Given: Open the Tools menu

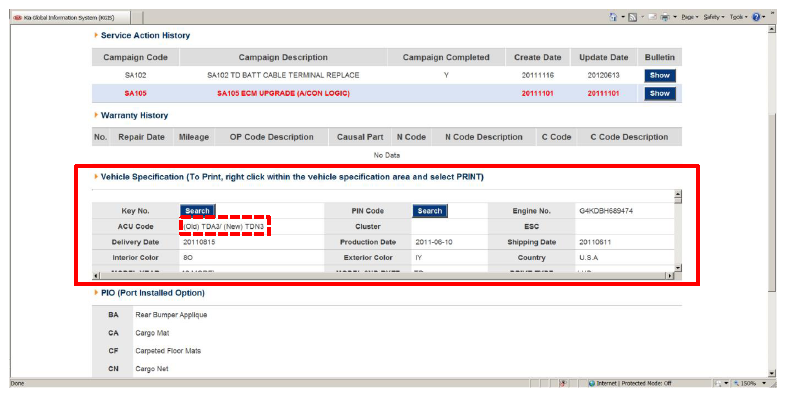Looking at the screenshot, I should pyautogui.click(x=738, y=17).
